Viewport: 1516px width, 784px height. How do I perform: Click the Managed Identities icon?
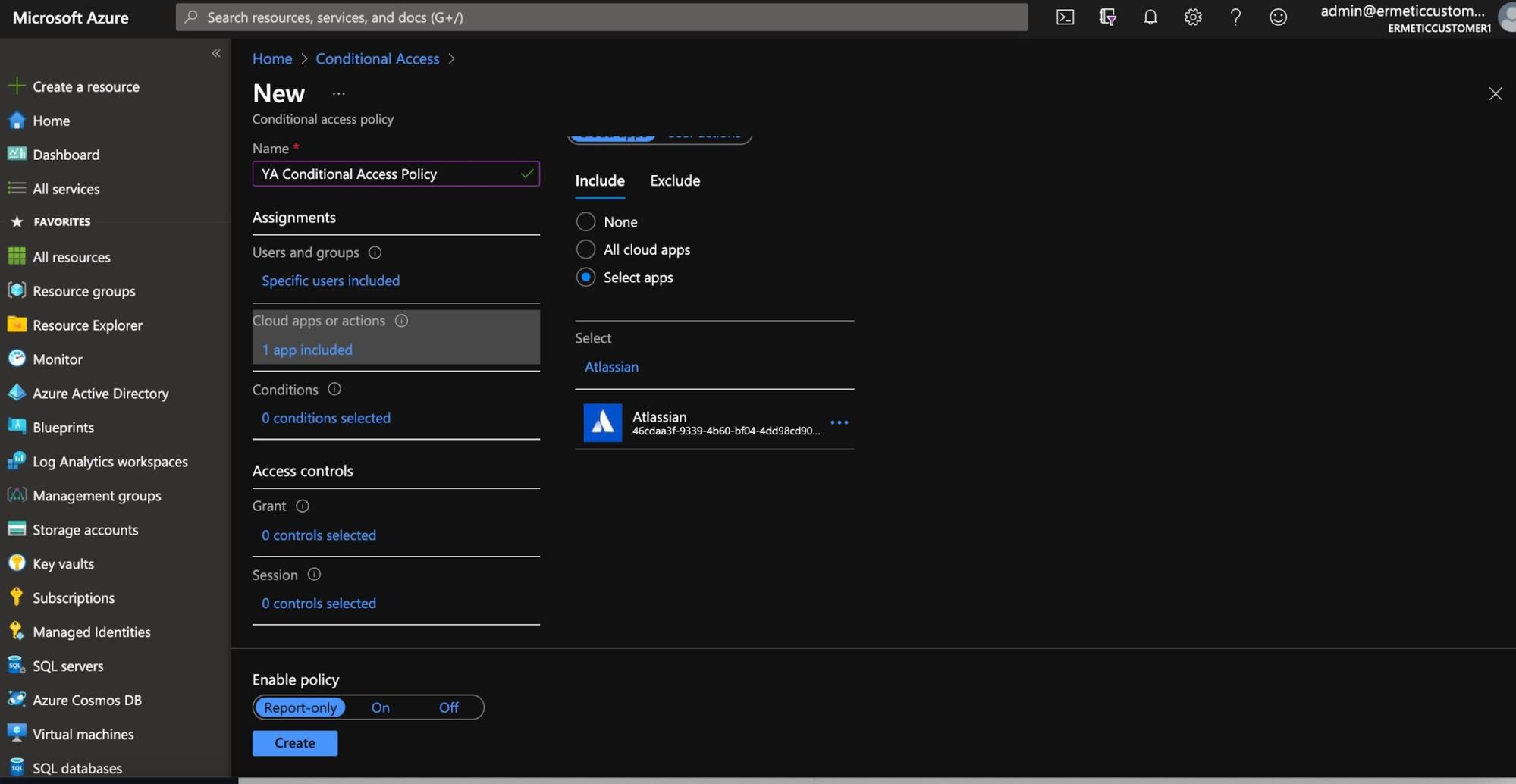[x=16, y=632]
